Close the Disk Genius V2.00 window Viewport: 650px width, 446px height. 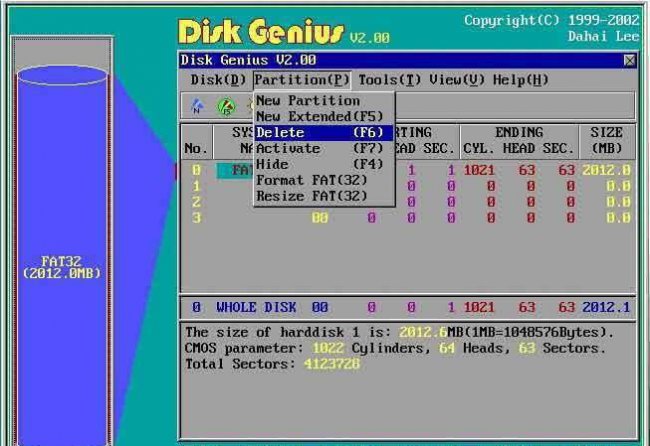(x=629, y=61)
